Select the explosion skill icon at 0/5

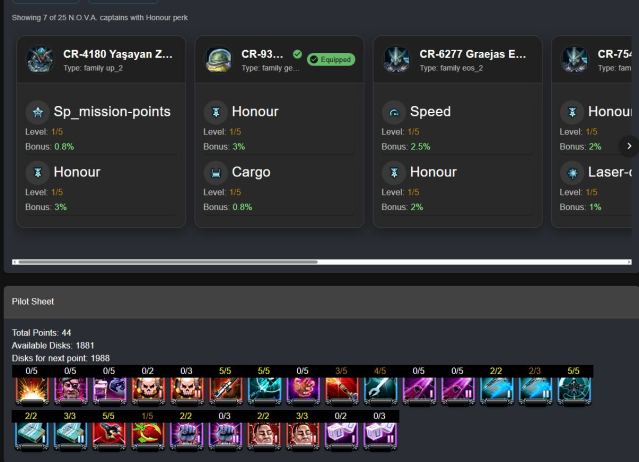coord(32,391)
